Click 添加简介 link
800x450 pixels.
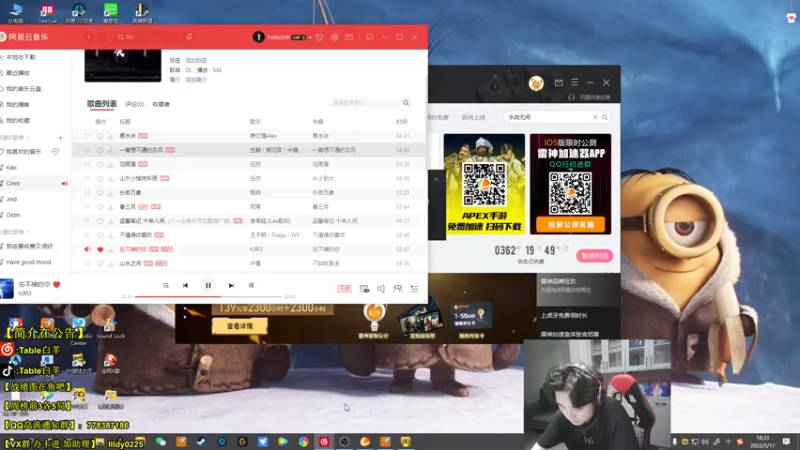pyautogui.click(x=196, y=80)
